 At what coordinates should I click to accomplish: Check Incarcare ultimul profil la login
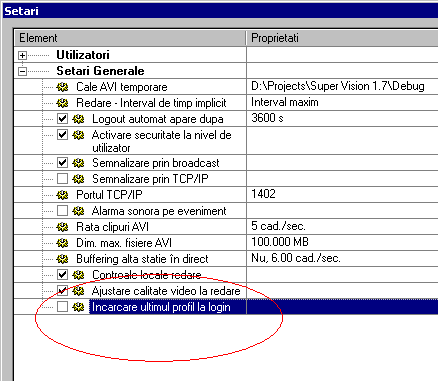62,307
